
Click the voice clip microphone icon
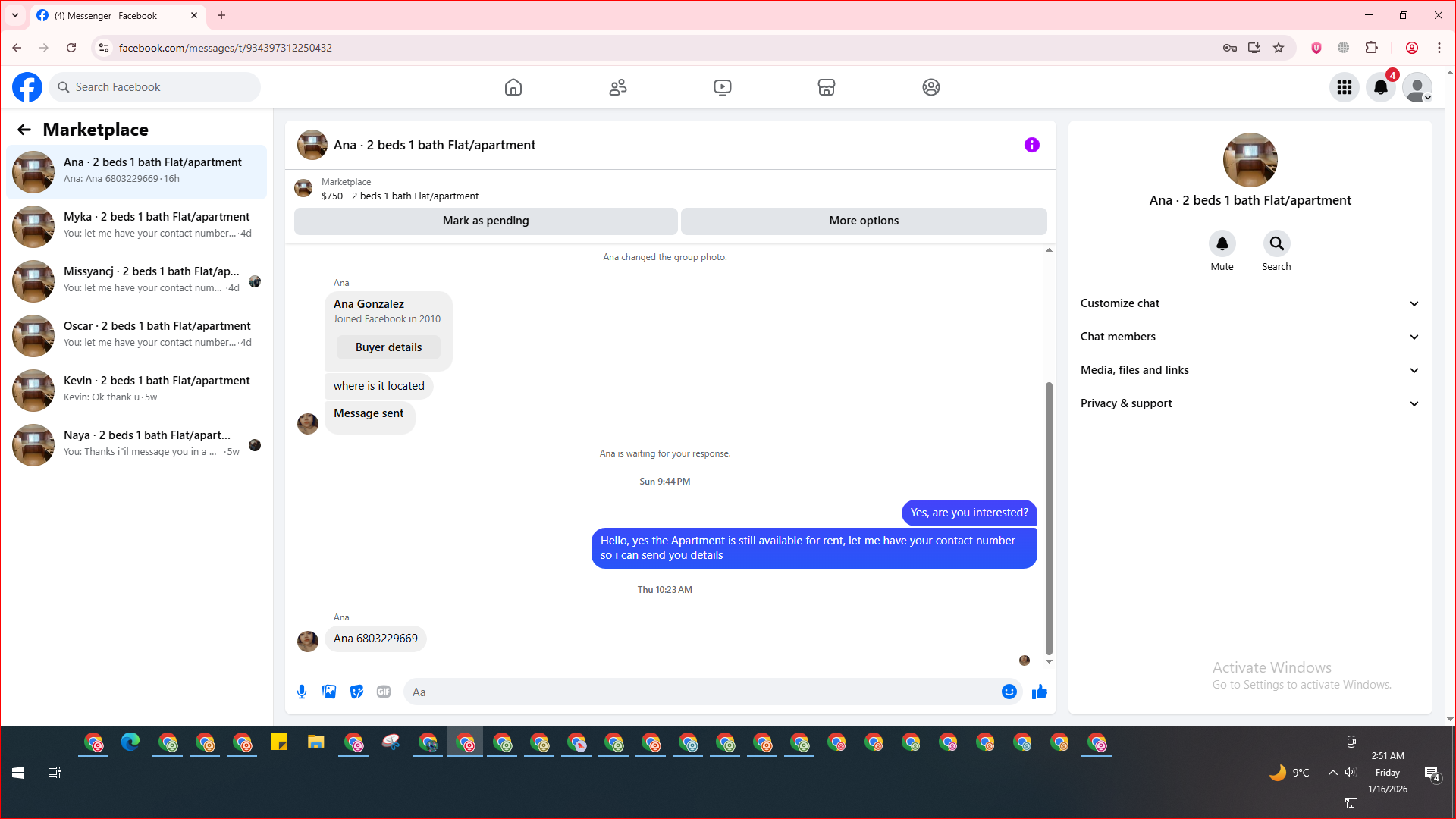302,692
